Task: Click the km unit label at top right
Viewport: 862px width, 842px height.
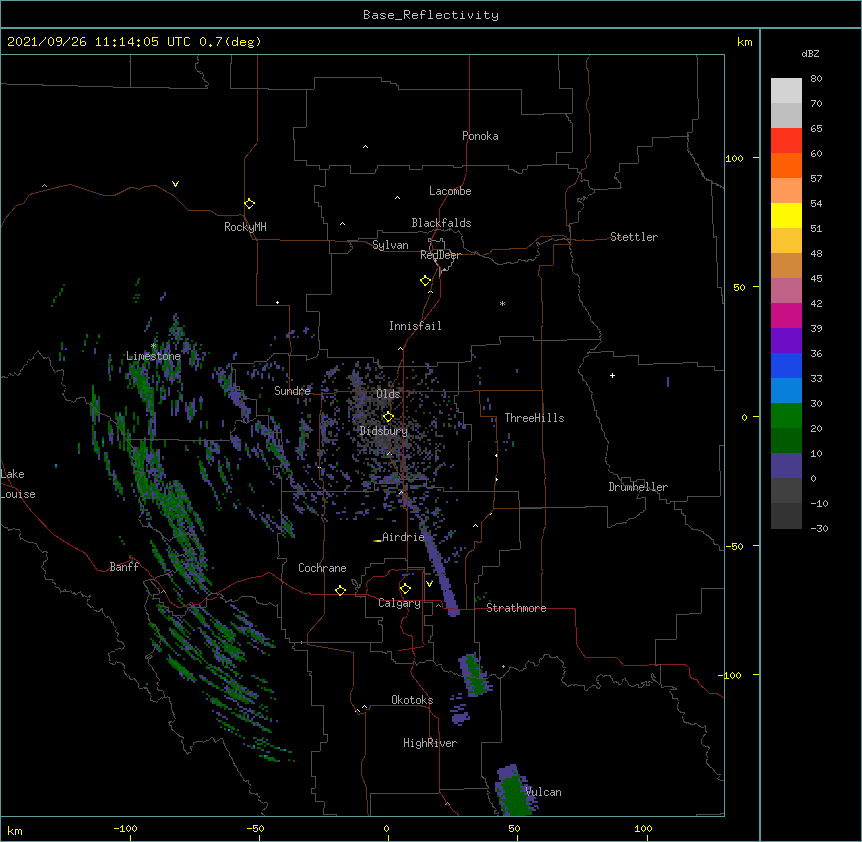Action: pyautogui.click(x=744, y=42)
